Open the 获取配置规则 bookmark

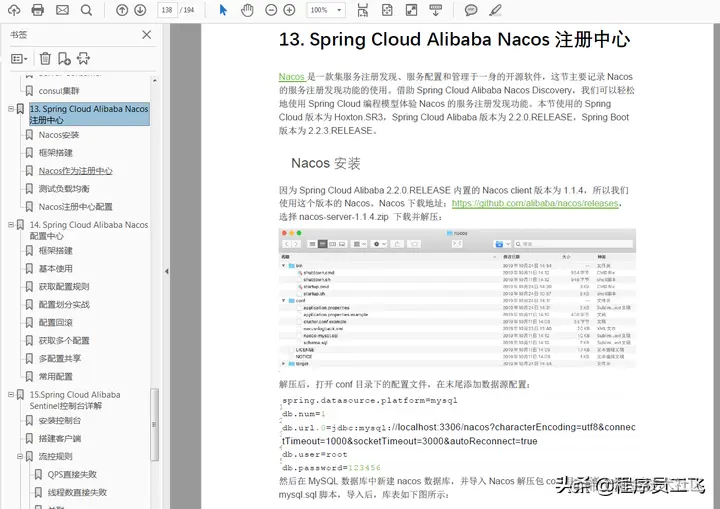pyautogui.click(x=64, y=286)
